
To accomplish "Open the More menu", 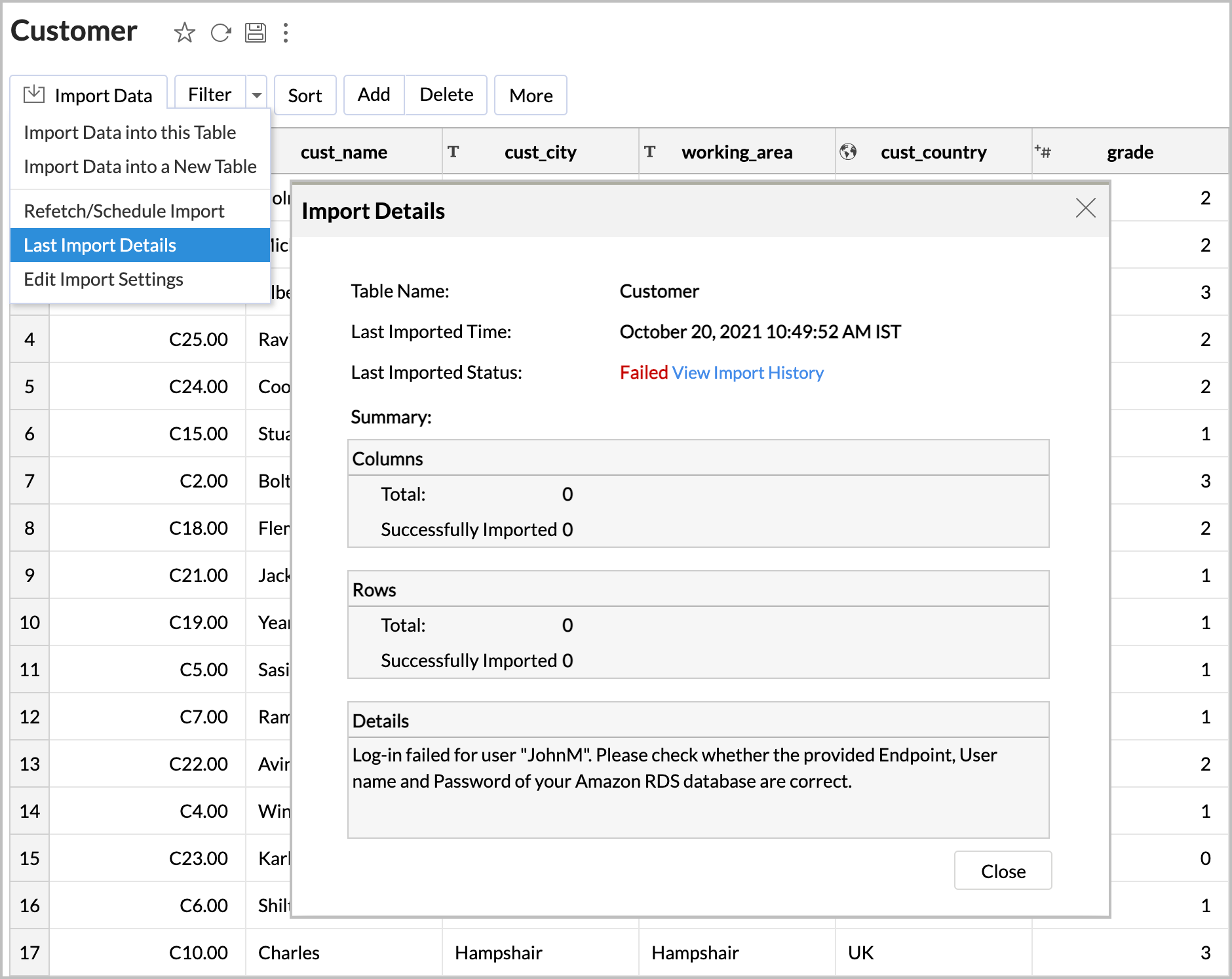I will tap(530, 95).
